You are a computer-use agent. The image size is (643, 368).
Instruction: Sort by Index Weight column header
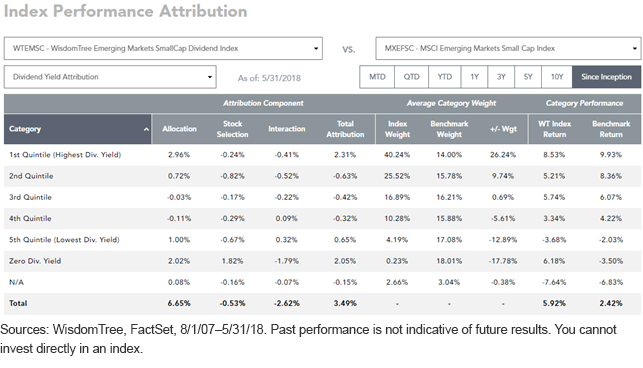(397, 129)
